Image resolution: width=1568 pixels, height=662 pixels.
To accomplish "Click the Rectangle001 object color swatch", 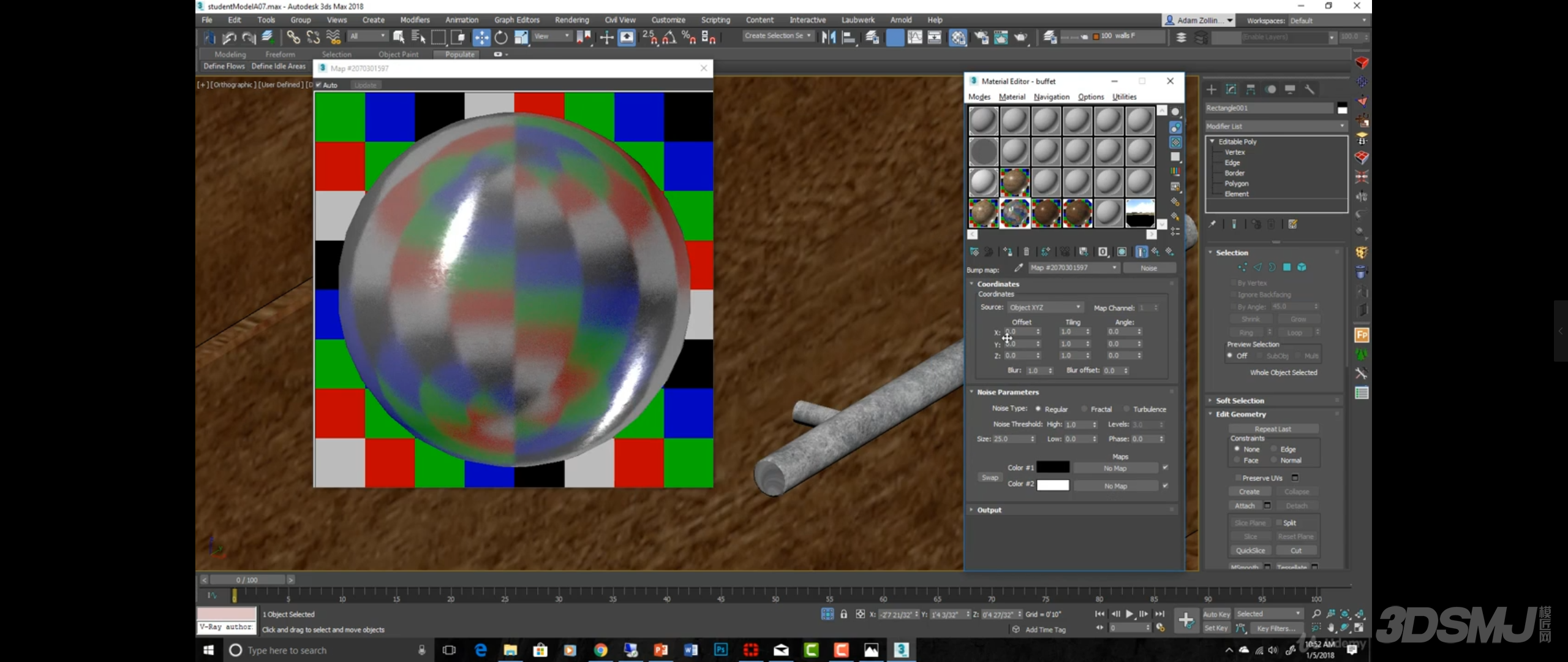I will click(x=1342, y=108).
